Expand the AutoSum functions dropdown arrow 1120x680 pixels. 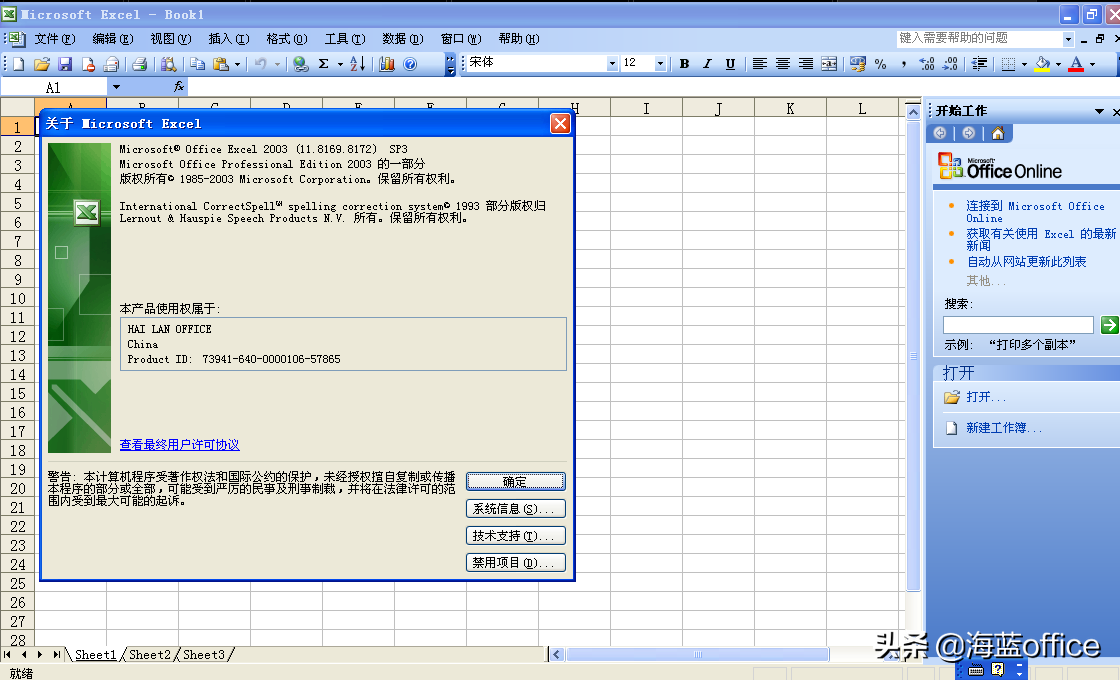coord(340,64)
